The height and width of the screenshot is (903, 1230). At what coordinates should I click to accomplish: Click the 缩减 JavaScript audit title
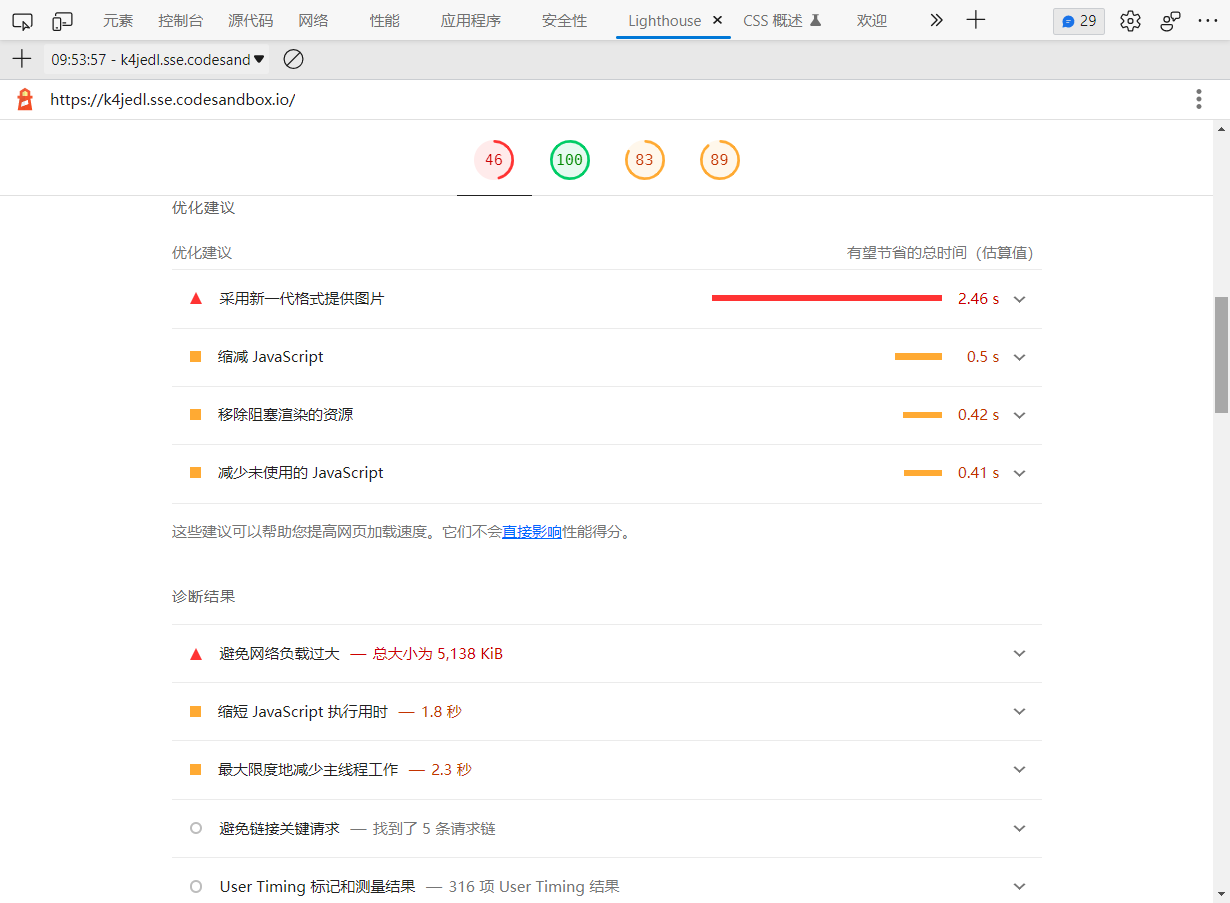(x=271, y=357)
